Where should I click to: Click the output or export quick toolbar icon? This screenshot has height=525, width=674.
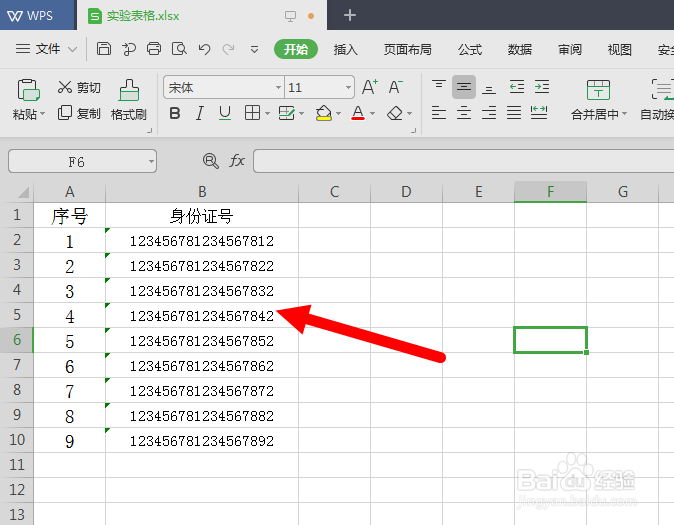(x=129, y=49)
